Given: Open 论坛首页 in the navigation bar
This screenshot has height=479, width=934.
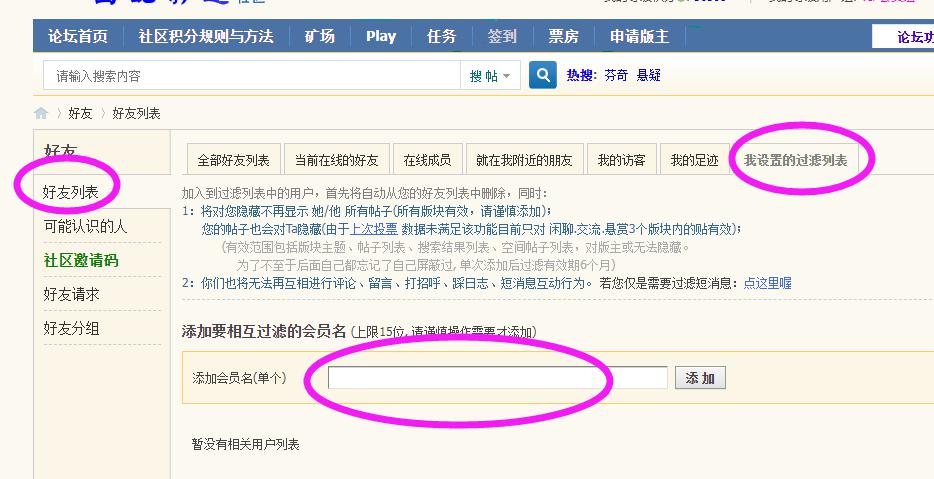Looking at the screenshot, I should coord(77,36).
